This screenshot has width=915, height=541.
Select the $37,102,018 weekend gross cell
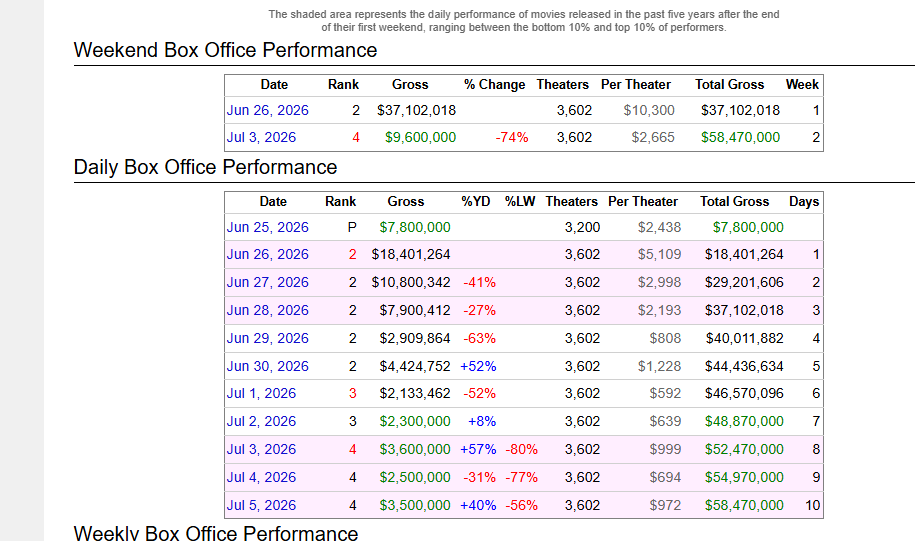(416, 110)
